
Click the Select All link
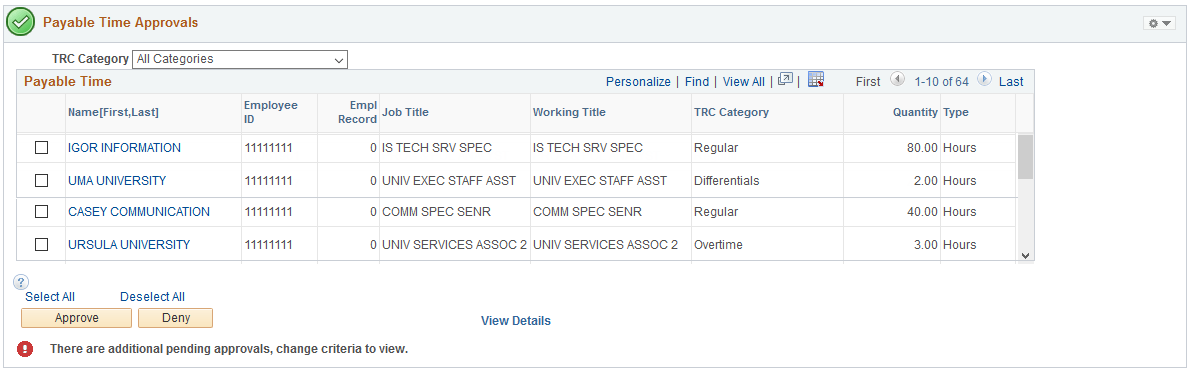(x=50, y=296)
